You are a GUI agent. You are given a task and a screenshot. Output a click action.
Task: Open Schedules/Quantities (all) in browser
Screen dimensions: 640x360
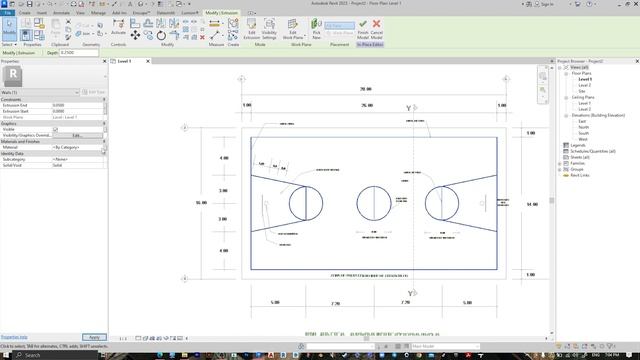593,151
